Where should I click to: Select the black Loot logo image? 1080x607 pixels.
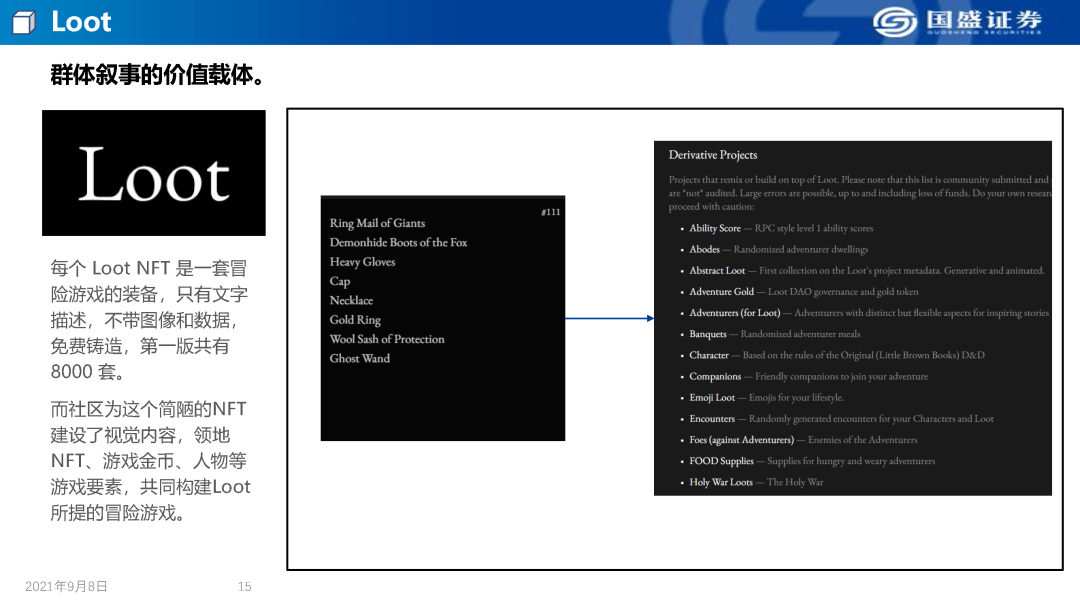pos(154,173)
